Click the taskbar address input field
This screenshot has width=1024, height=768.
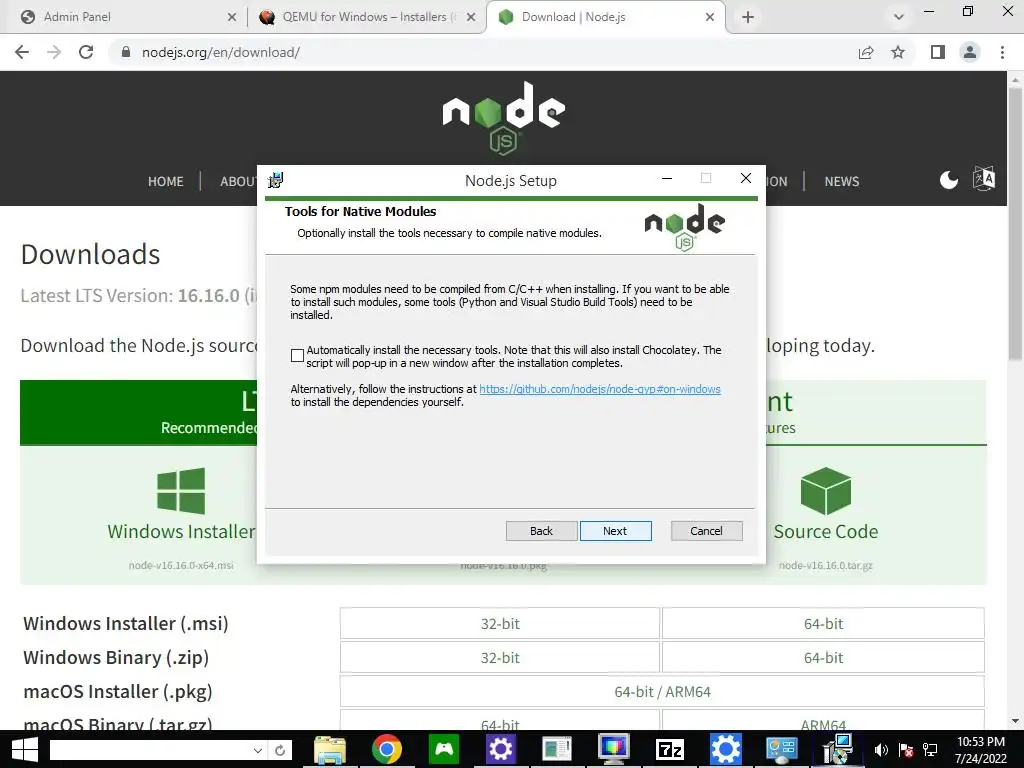[150, 750]
